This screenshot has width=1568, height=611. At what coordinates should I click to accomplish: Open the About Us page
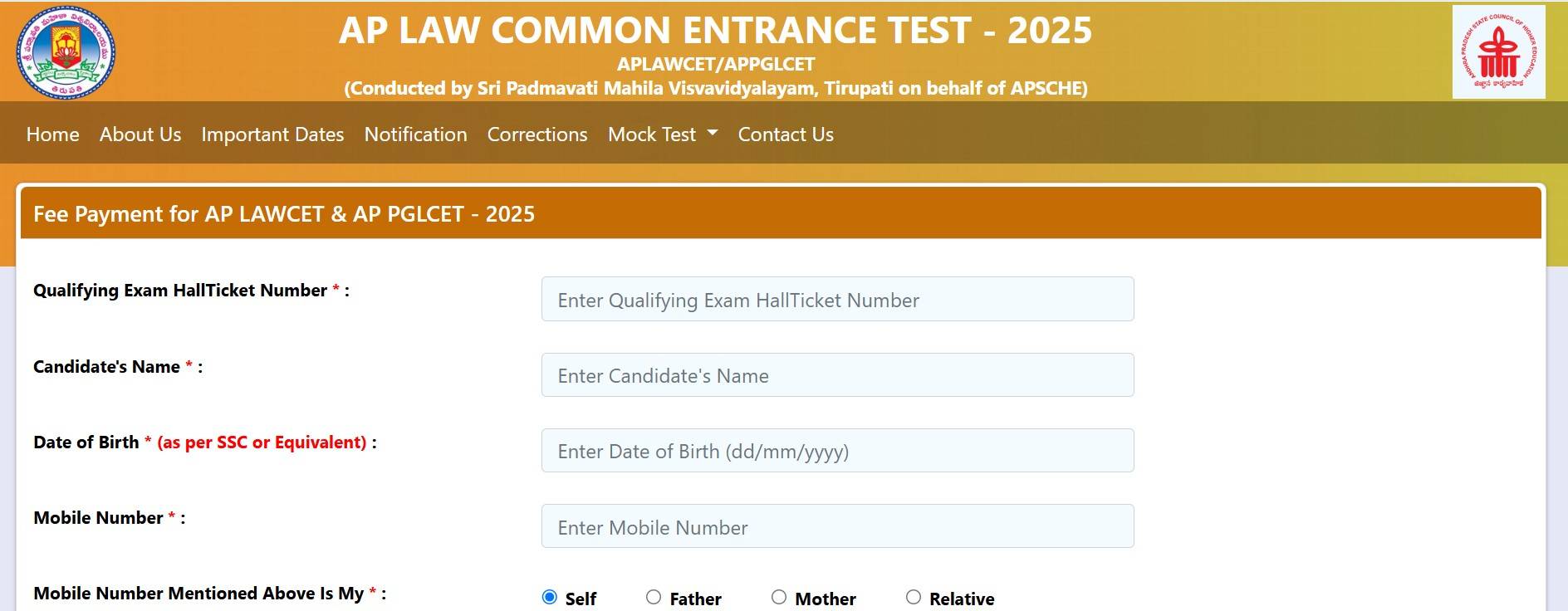[140, 134]
